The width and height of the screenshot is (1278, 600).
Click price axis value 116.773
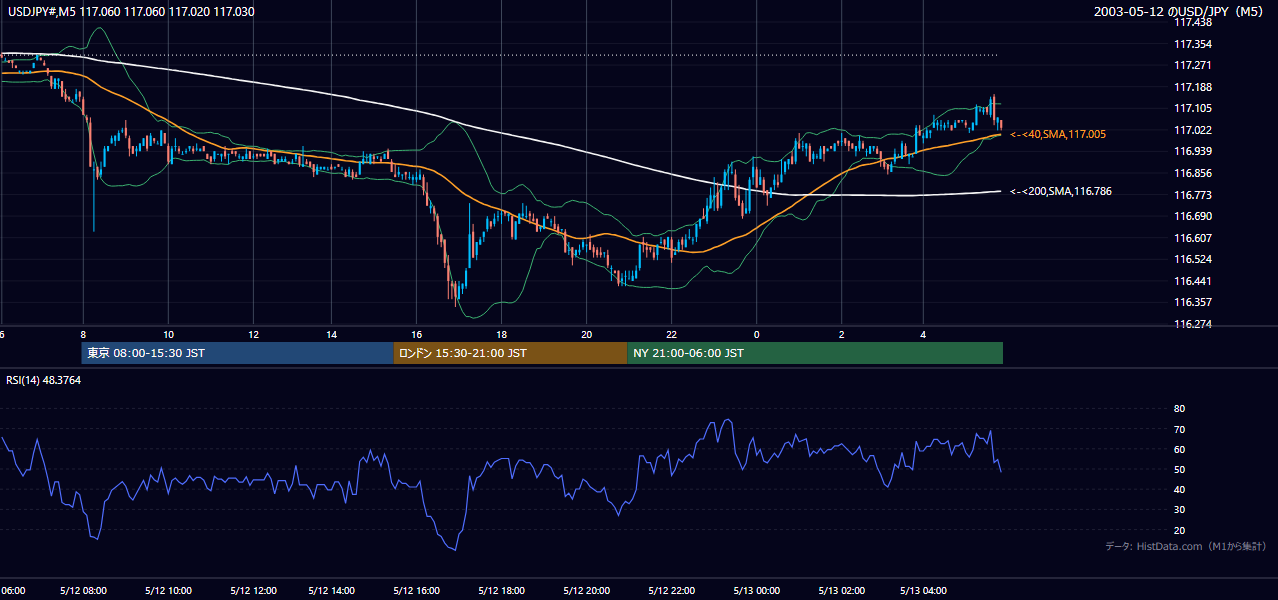click(x=1192, y=195)
